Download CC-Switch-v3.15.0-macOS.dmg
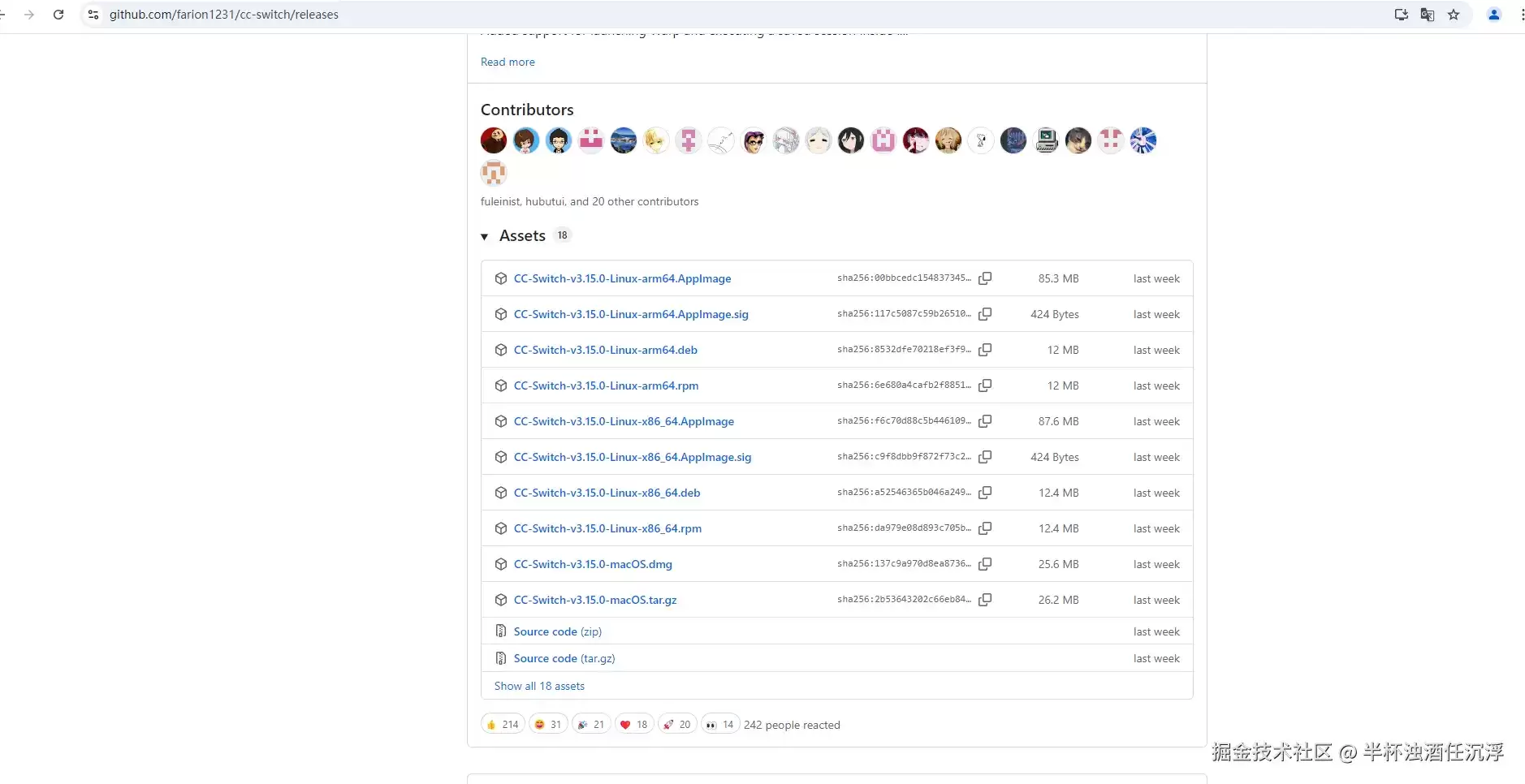Viewport: 1525px width, 784px height. (x=593, y=564)
